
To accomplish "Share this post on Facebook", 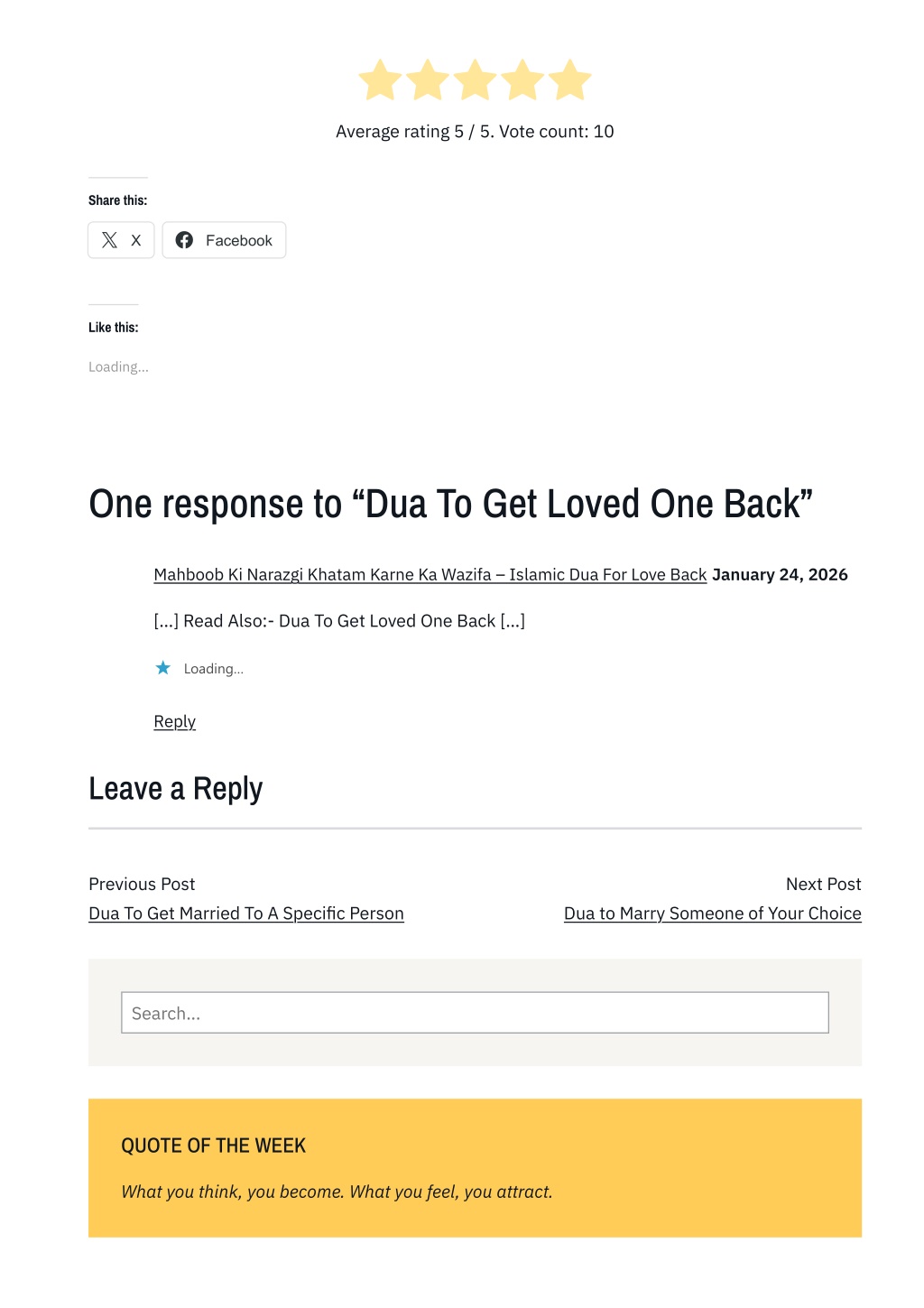I will pyautogui.click(x=224, y=240).
